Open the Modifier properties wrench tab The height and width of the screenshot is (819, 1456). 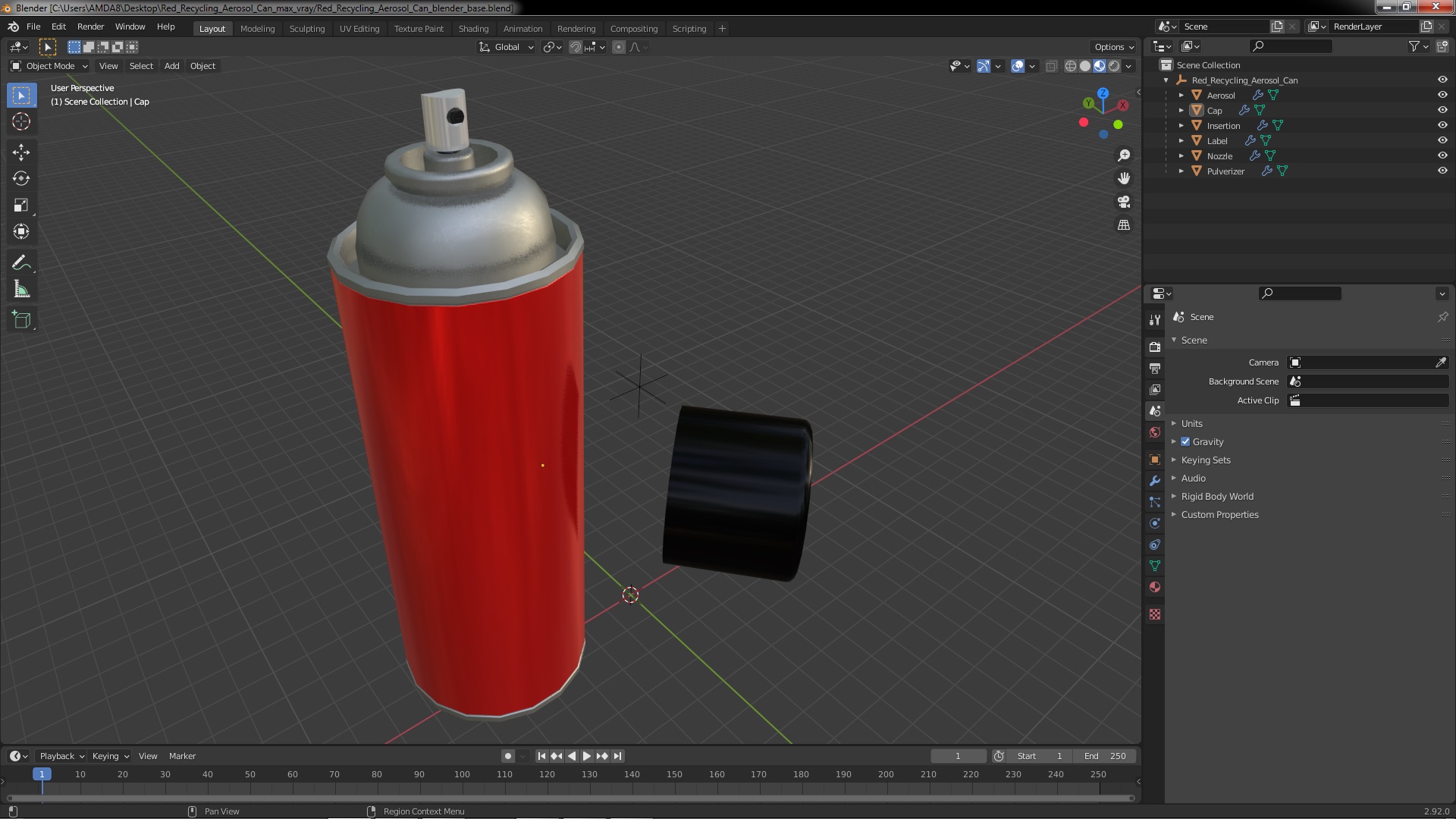click(x=1155, y=481)
